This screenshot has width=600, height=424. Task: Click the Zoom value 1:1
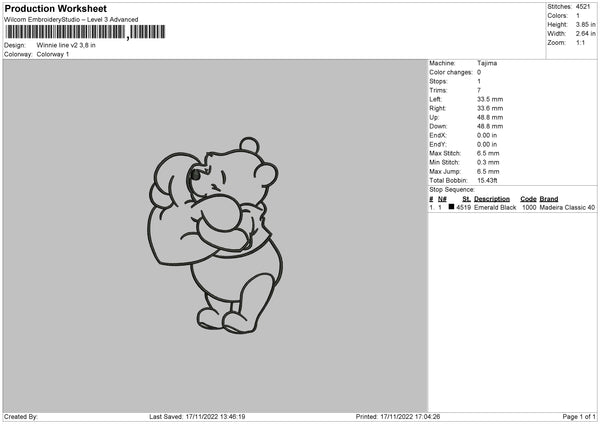tap(580, 43)
